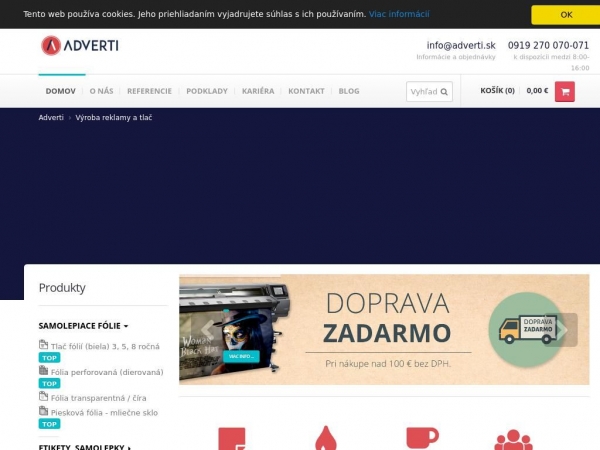
Task: Open the Kariéra menu item
Action: [258, 91]
